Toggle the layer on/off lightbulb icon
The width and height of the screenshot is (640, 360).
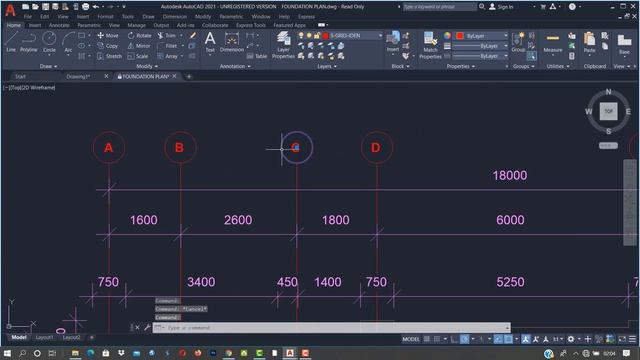[x=301, y=36]
